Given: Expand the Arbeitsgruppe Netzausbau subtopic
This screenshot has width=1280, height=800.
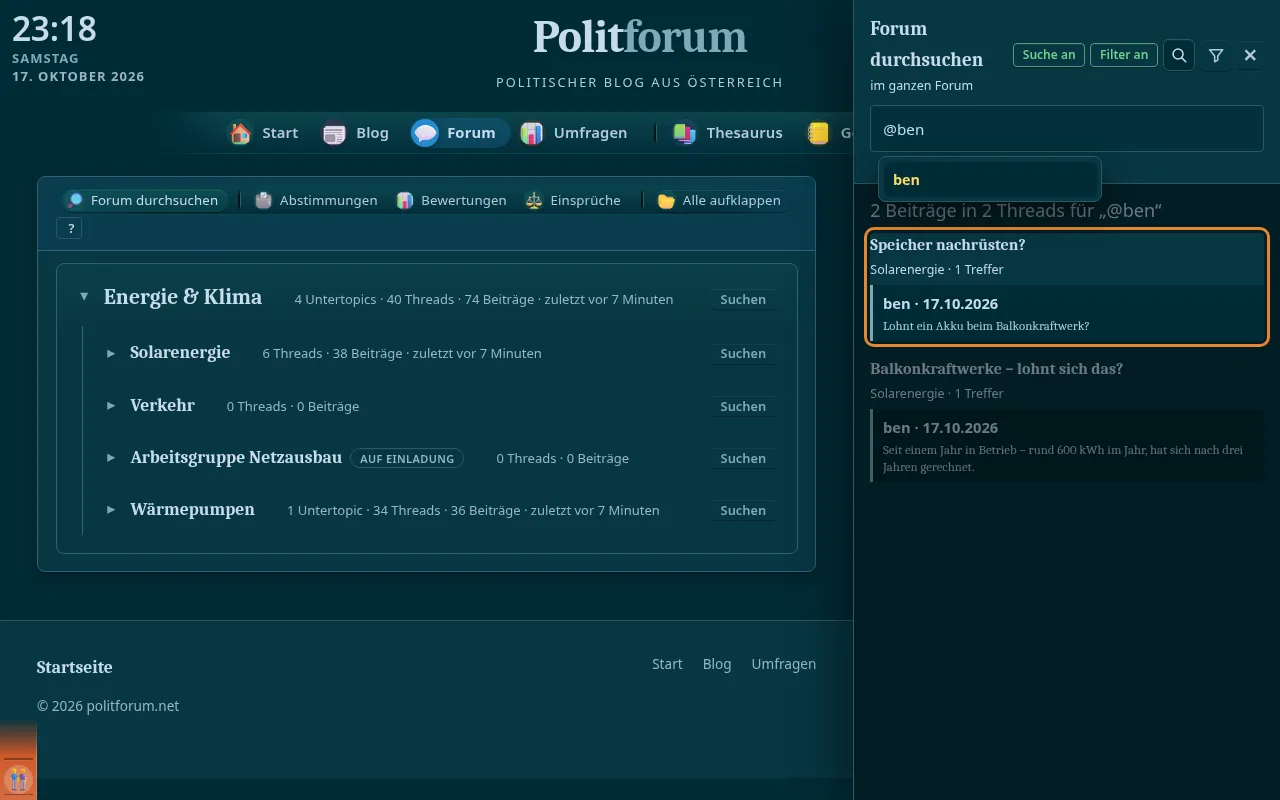Looking at the screenshot, I should [x=111, y=458].
